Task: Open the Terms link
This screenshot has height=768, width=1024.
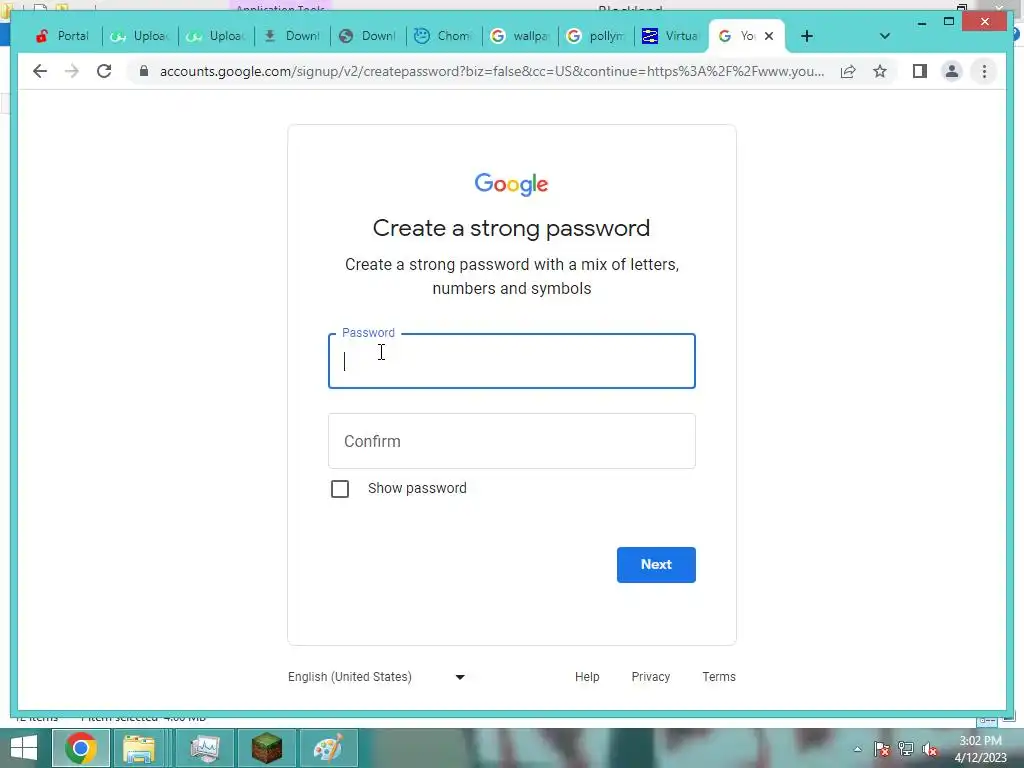Action: point(718,677)
